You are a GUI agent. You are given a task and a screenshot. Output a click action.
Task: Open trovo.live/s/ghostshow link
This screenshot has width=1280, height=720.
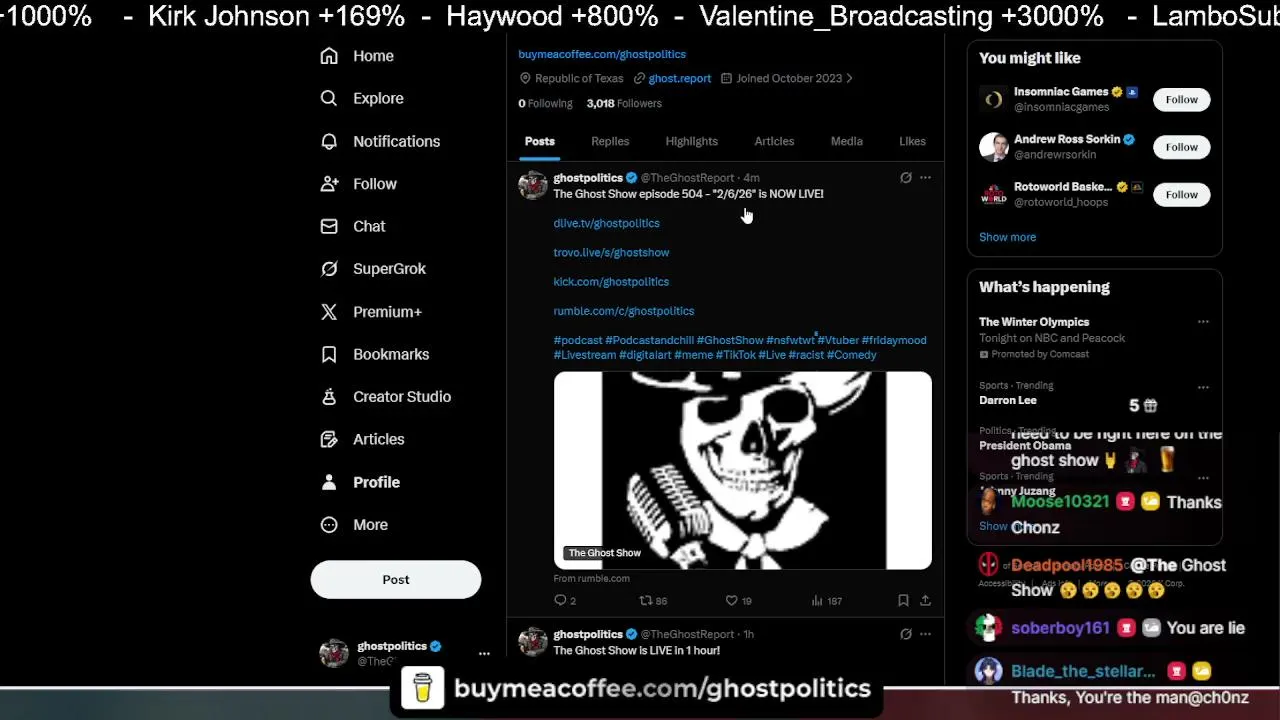pos(611,252)
